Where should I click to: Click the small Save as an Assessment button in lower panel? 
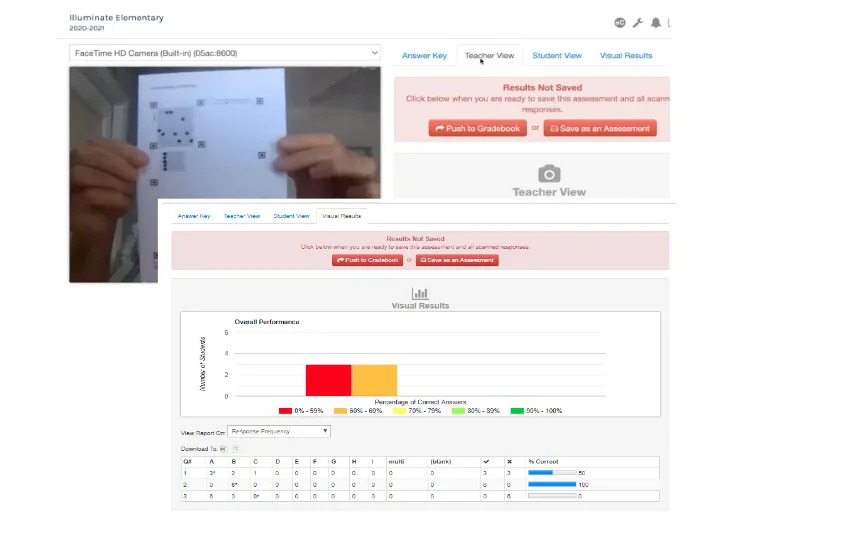pyautogui.click(x=457, y=260)
